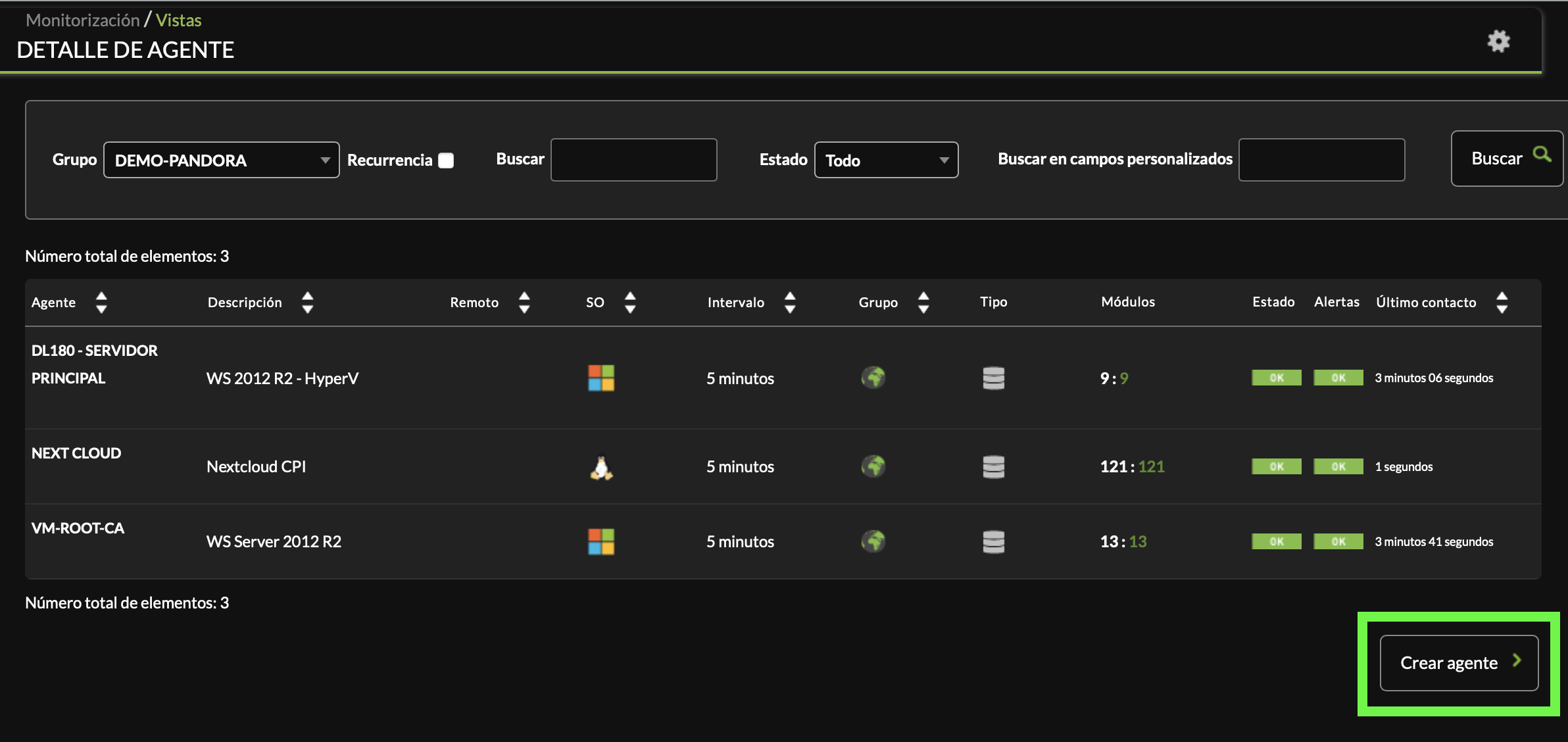Focus the Buscar text input field
This screenshot has width=1568, height=742.
pos(634,160)
